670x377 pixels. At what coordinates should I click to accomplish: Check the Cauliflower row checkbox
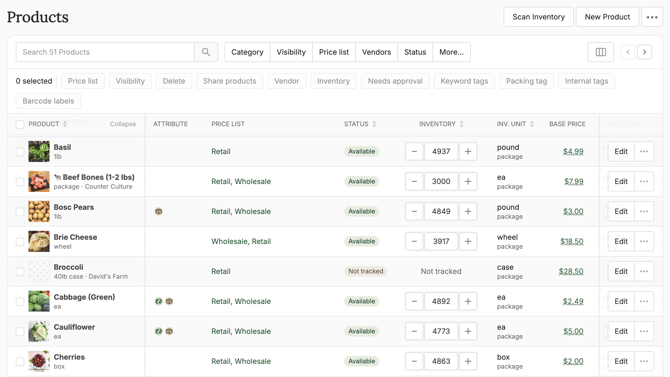20,331
